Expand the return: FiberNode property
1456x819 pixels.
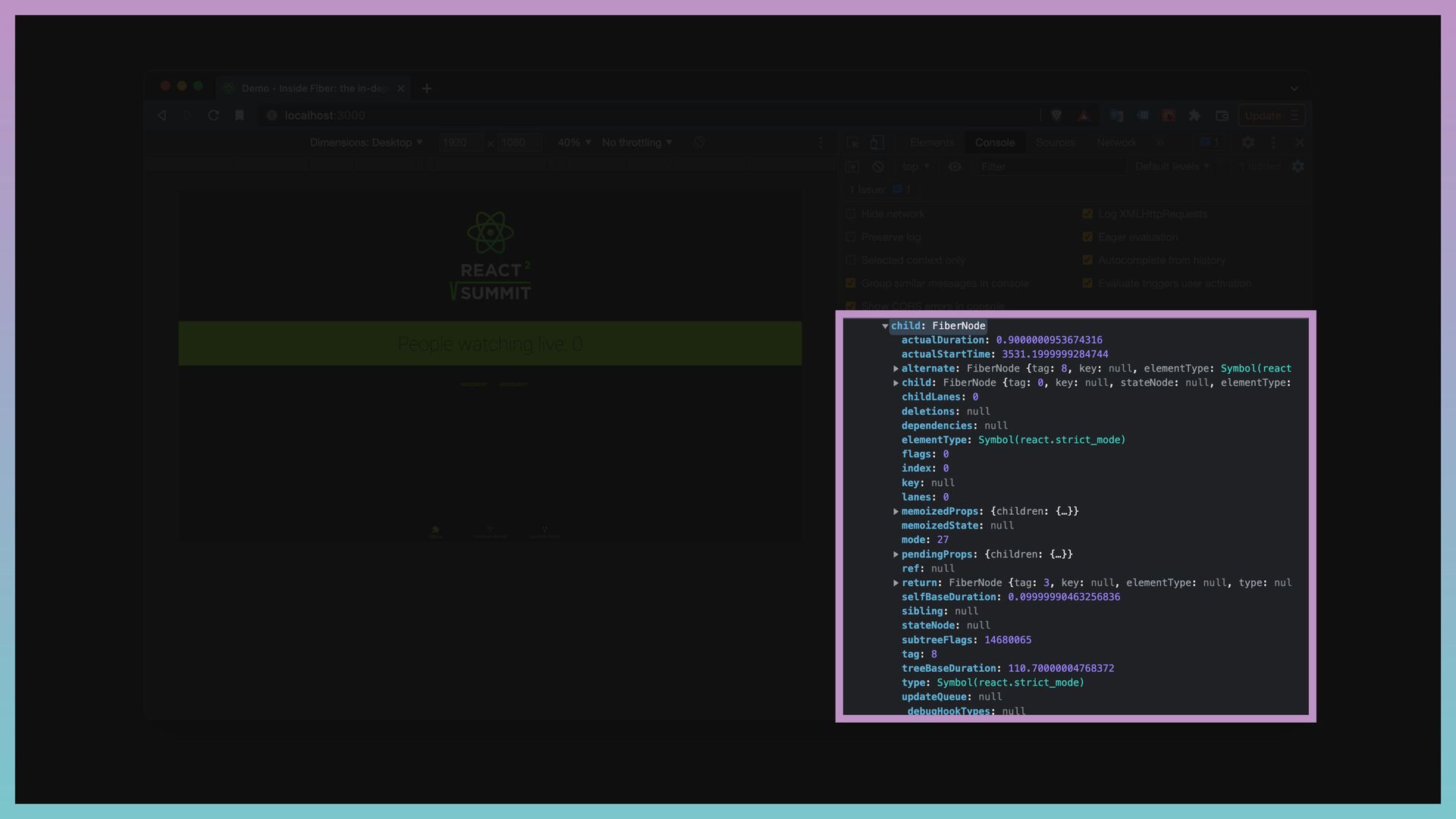click(x=896, y=583)
